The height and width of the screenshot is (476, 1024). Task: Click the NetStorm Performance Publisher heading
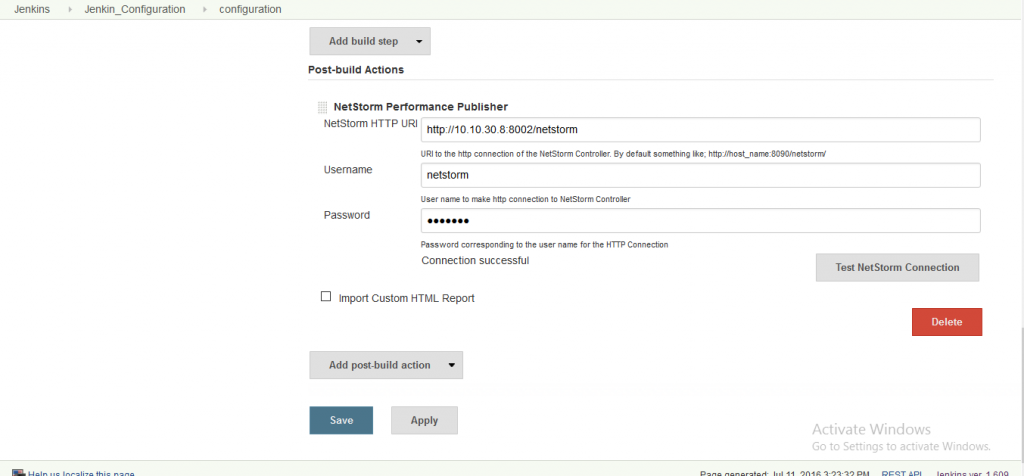point(421,106)
